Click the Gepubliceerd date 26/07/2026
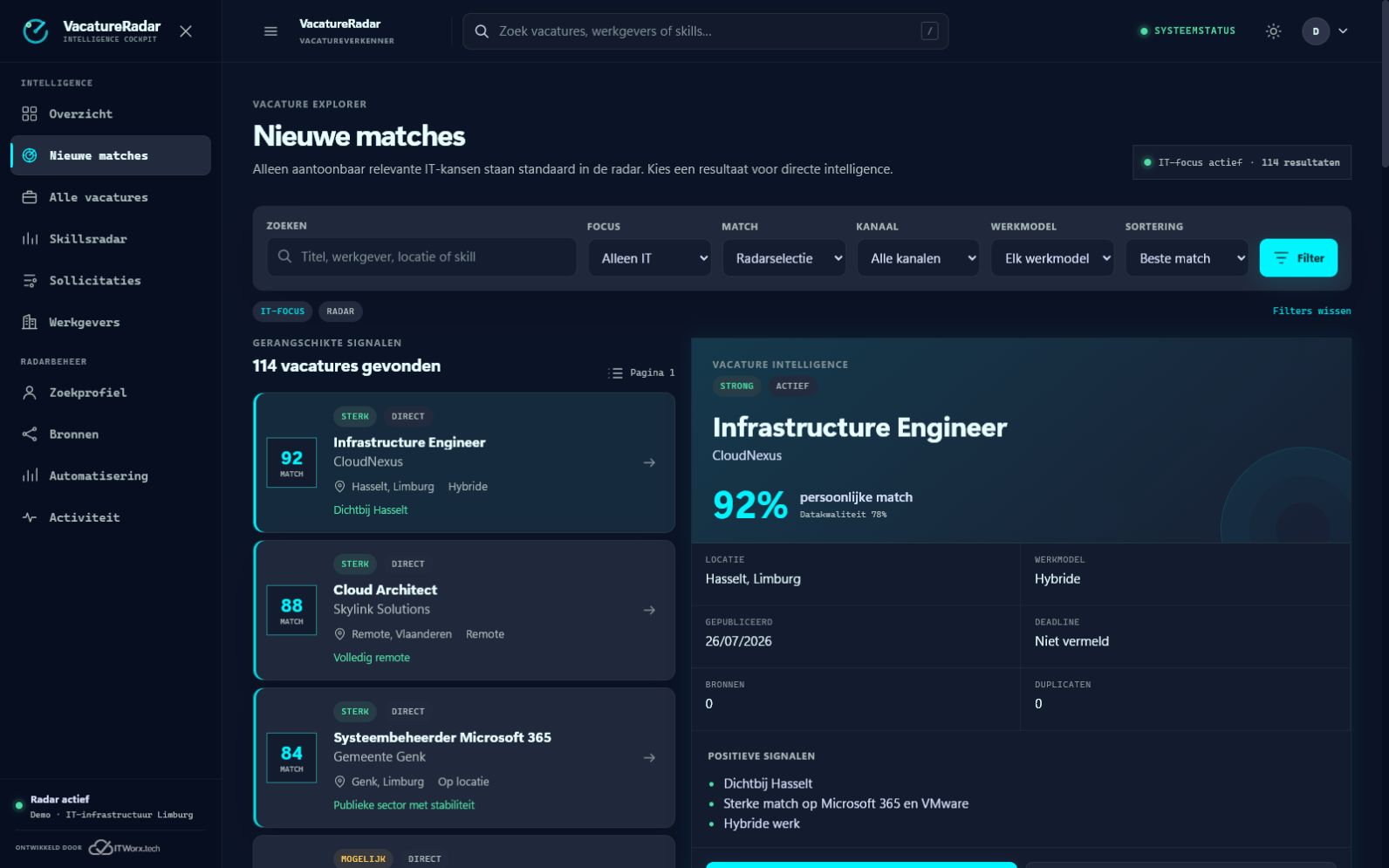Viewport: 1389px width, 868px height. (x=738, y=642)
